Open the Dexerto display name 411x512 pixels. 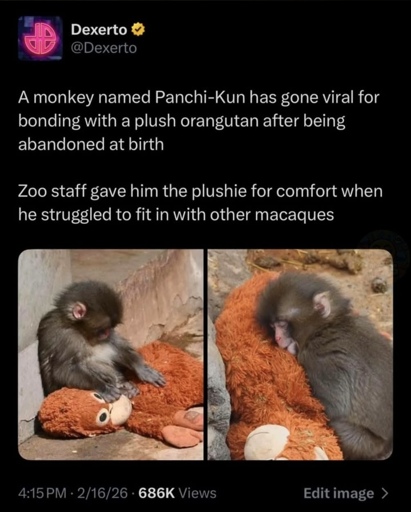point(99,30)
